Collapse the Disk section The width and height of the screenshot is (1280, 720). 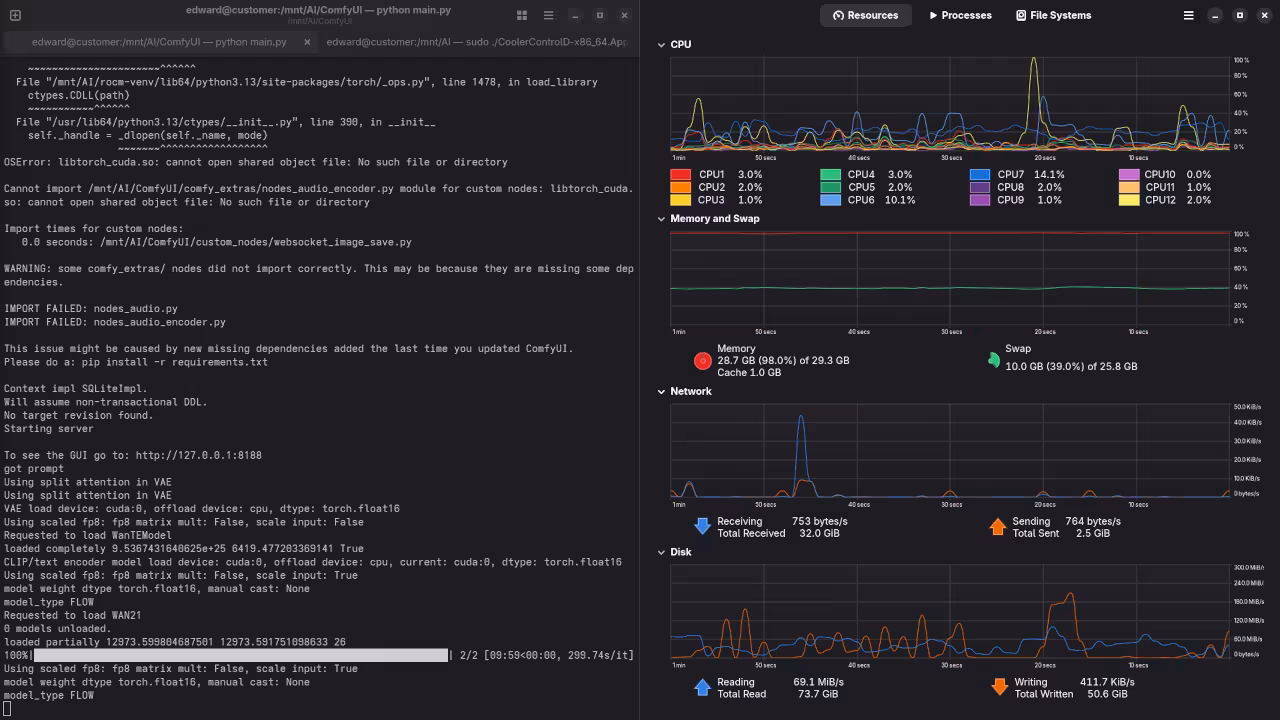point(661,552)
